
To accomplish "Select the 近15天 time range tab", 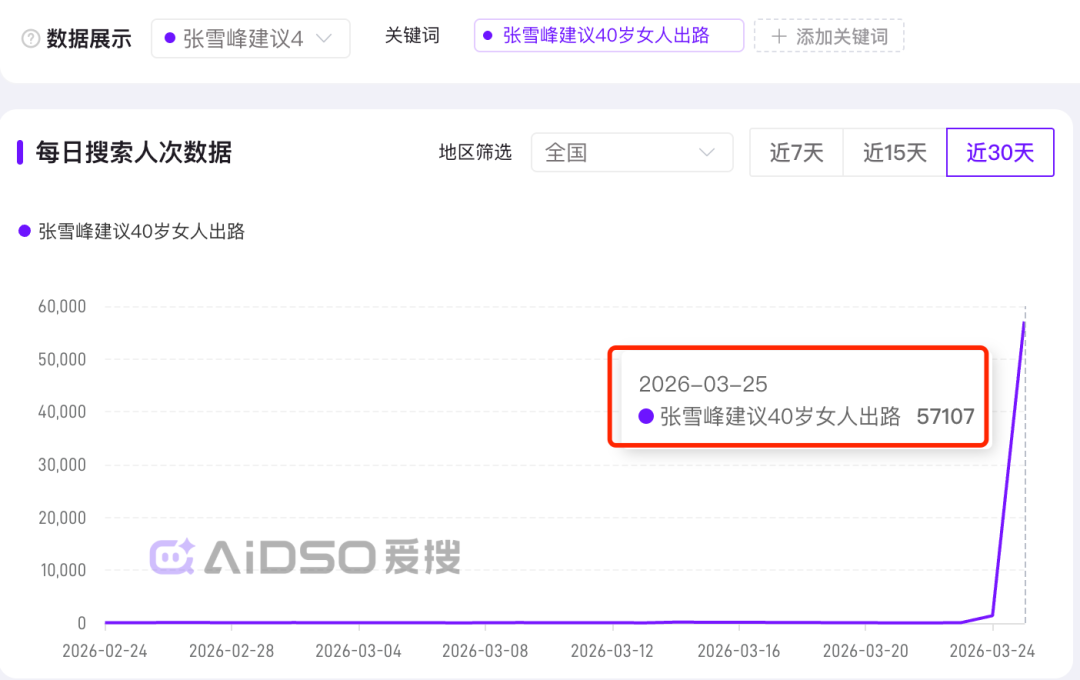I will tap(894, 153).
